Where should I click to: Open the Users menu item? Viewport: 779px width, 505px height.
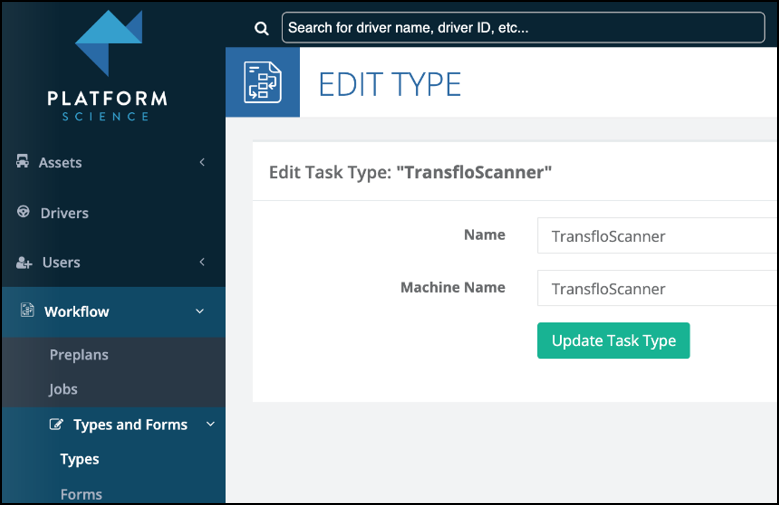click(61, 262)
